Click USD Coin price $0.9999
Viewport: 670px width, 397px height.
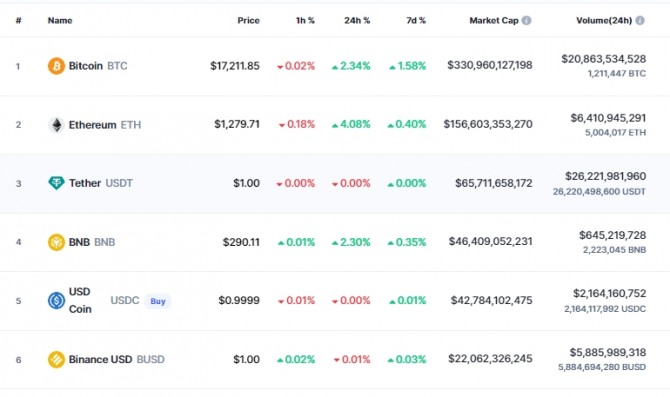[x=239, y=300]
